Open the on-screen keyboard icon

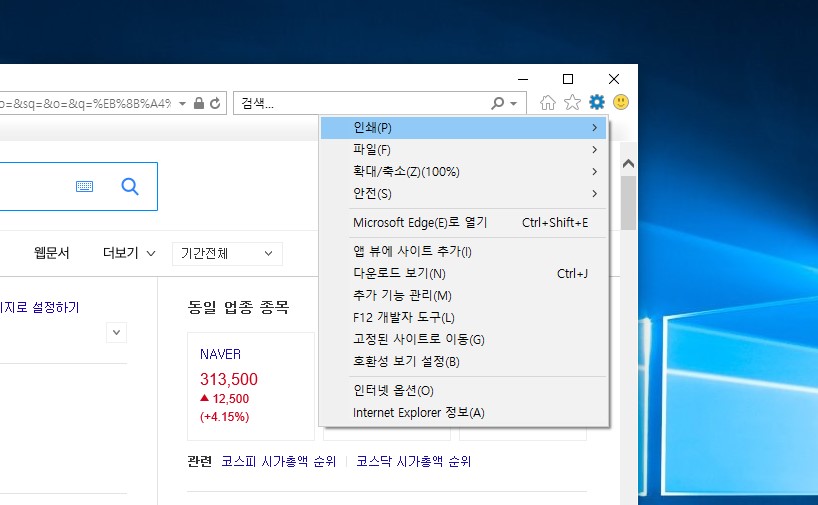click(85, 186)
